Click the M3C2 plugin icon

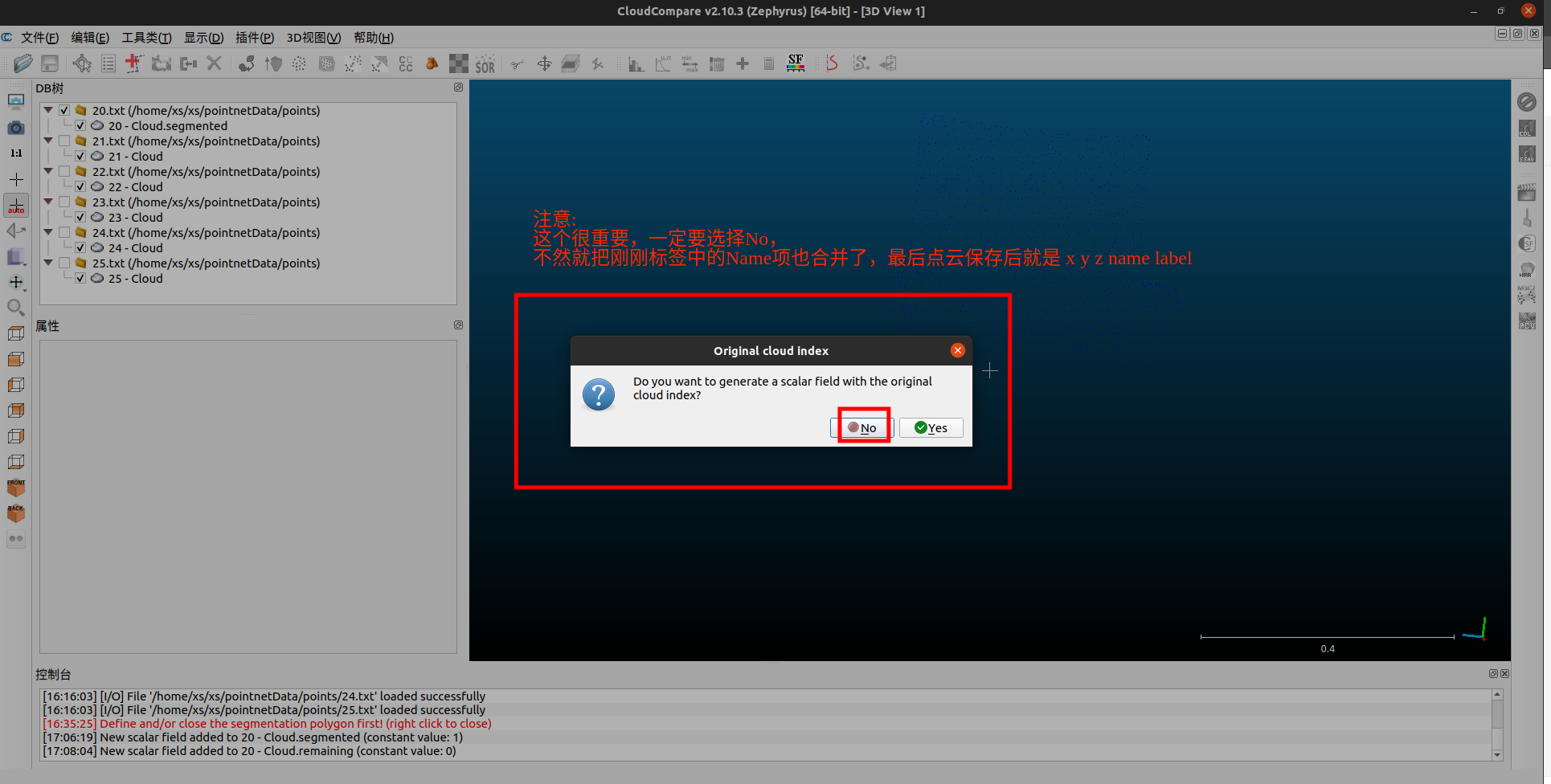1527,295
